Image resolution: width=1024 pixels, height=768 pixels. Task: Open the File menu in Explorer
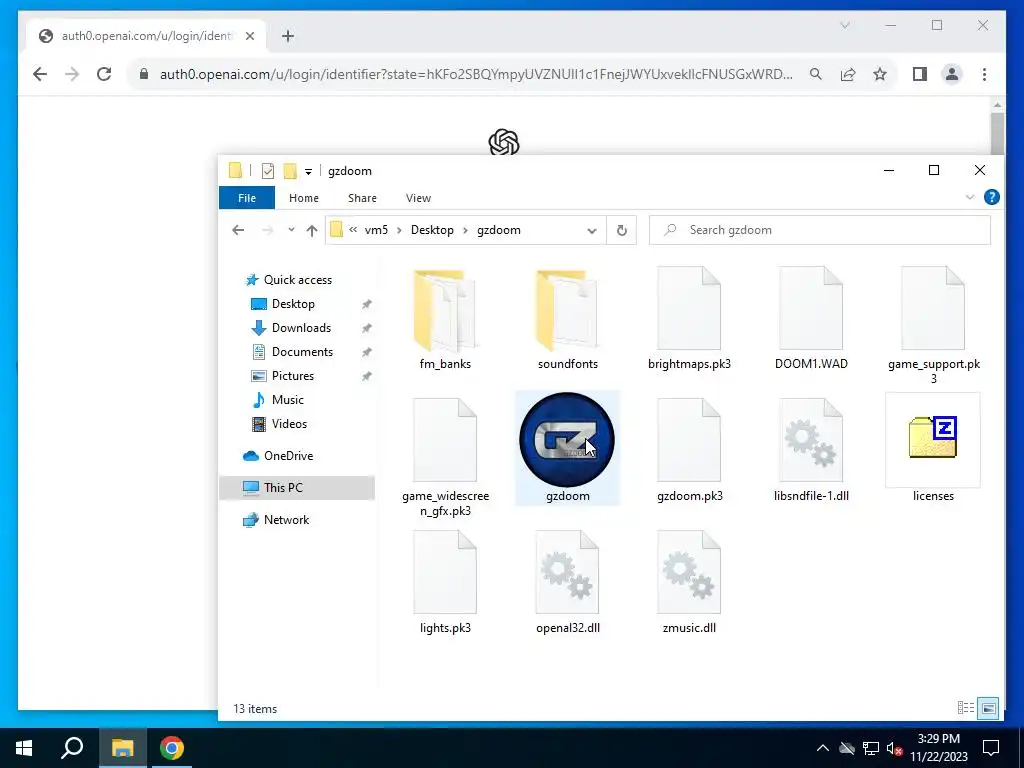(247, 198)
